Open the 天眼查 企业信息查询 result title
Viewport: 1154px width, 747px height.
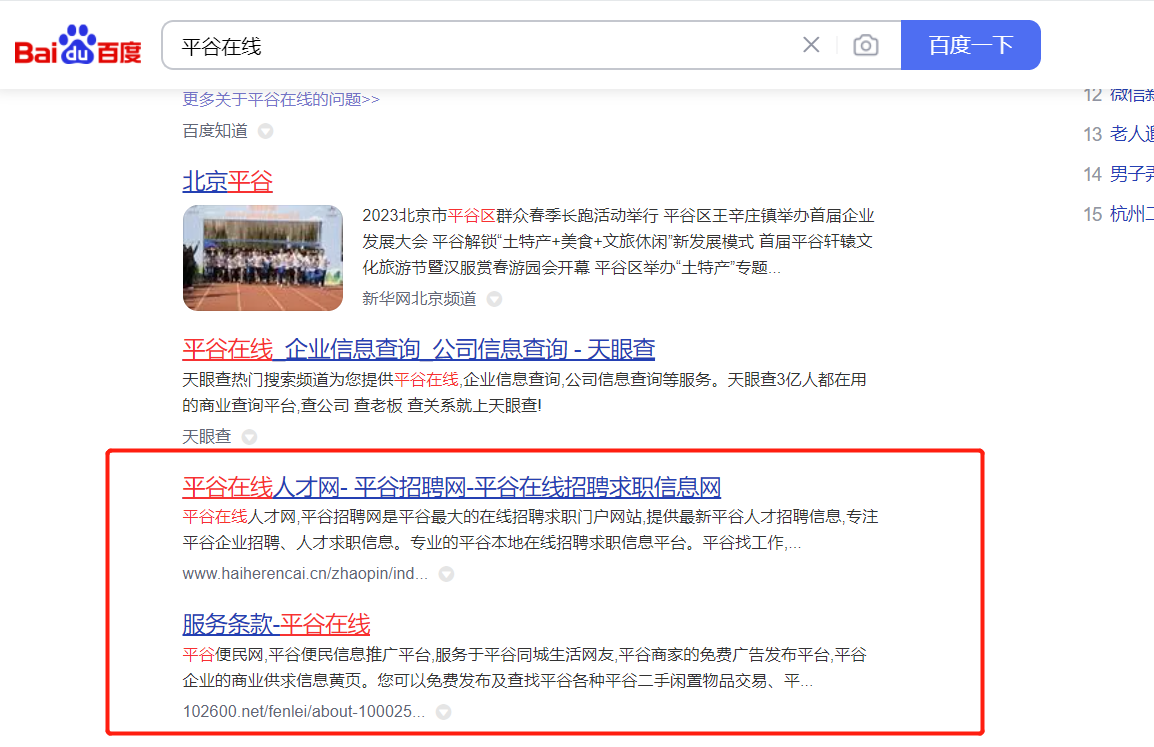click(419, 349)
